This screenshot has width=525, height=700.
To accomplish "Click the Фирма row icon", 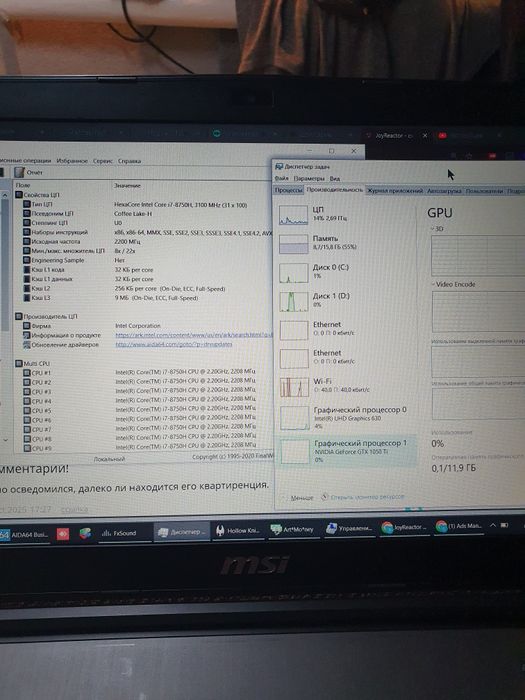I will tap(27, 326).
